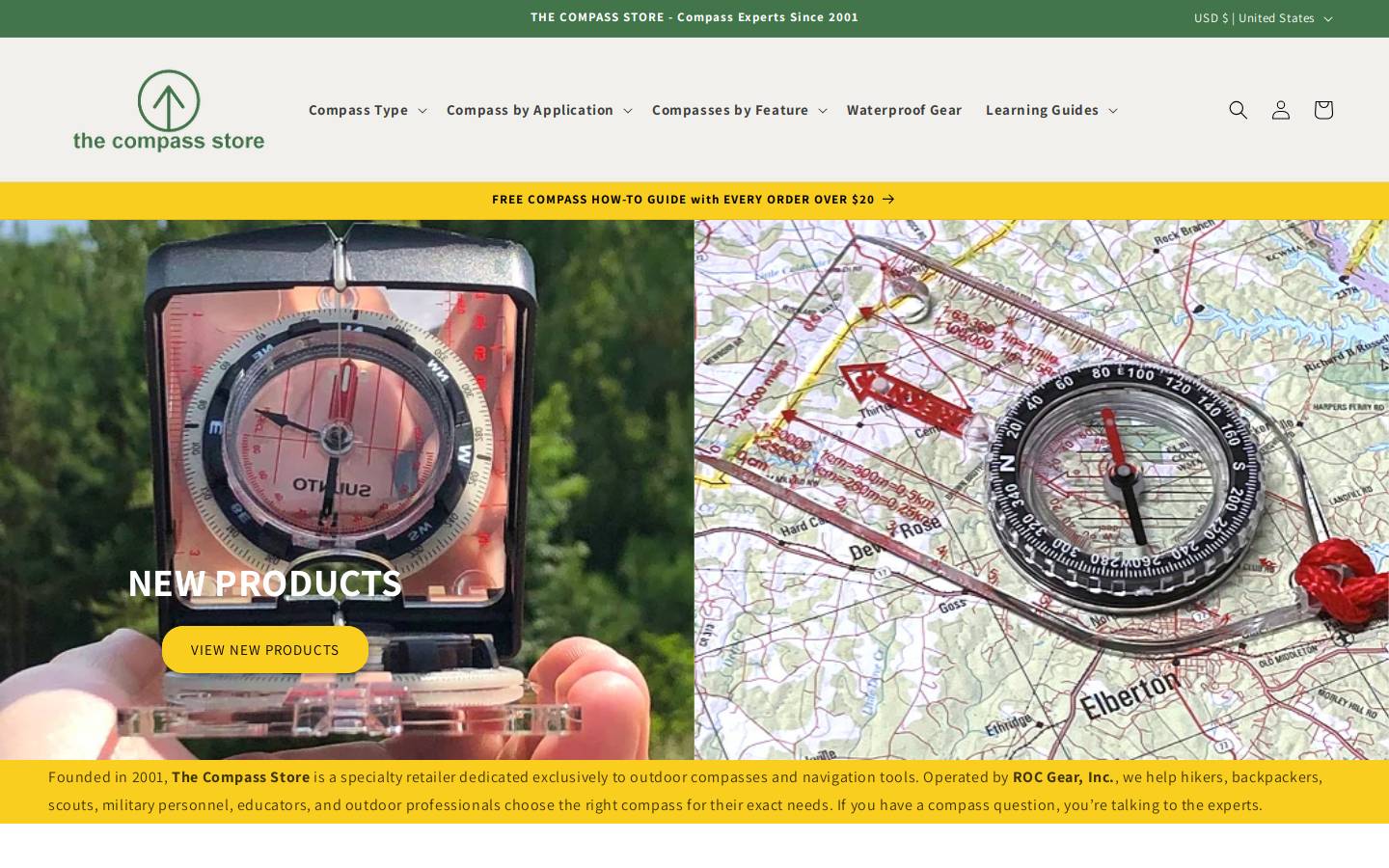
Task: Open the search magnifier icon
Action: 1238,110
